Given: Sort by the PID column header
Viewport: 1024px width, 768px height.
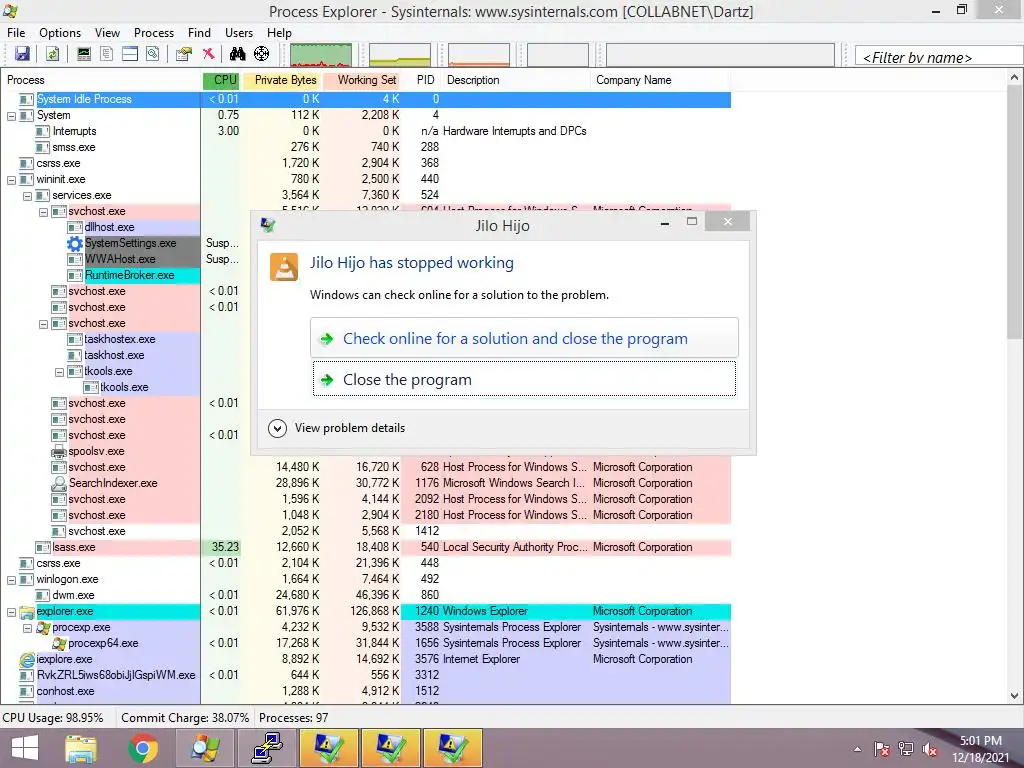Looking at the screenshot, I should (x=422, y=80).
